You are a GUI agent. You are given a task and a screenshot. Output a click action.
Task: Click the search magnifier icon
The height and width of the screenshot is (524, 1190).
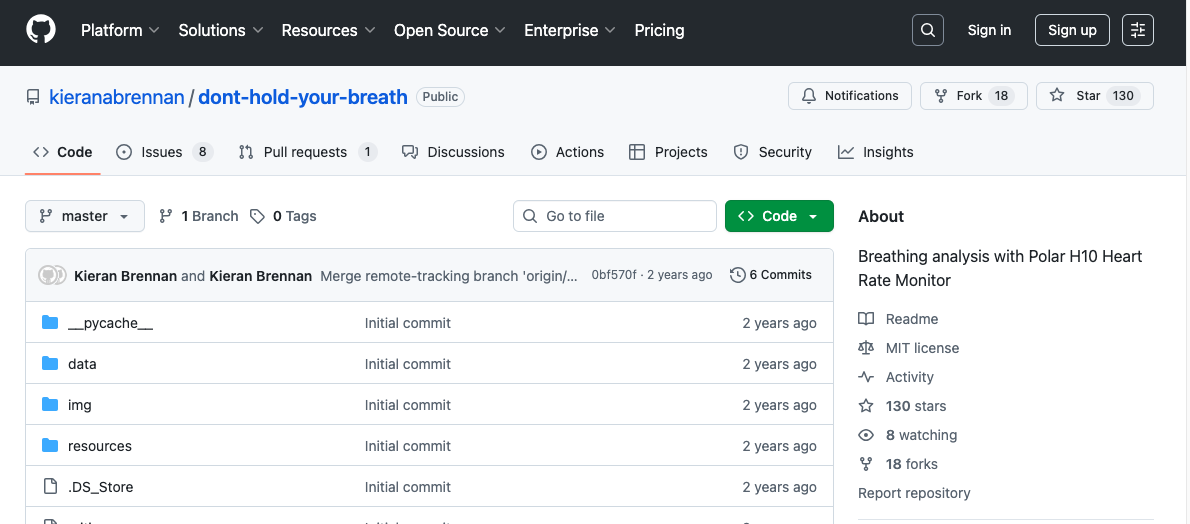(x=928, y=30)
